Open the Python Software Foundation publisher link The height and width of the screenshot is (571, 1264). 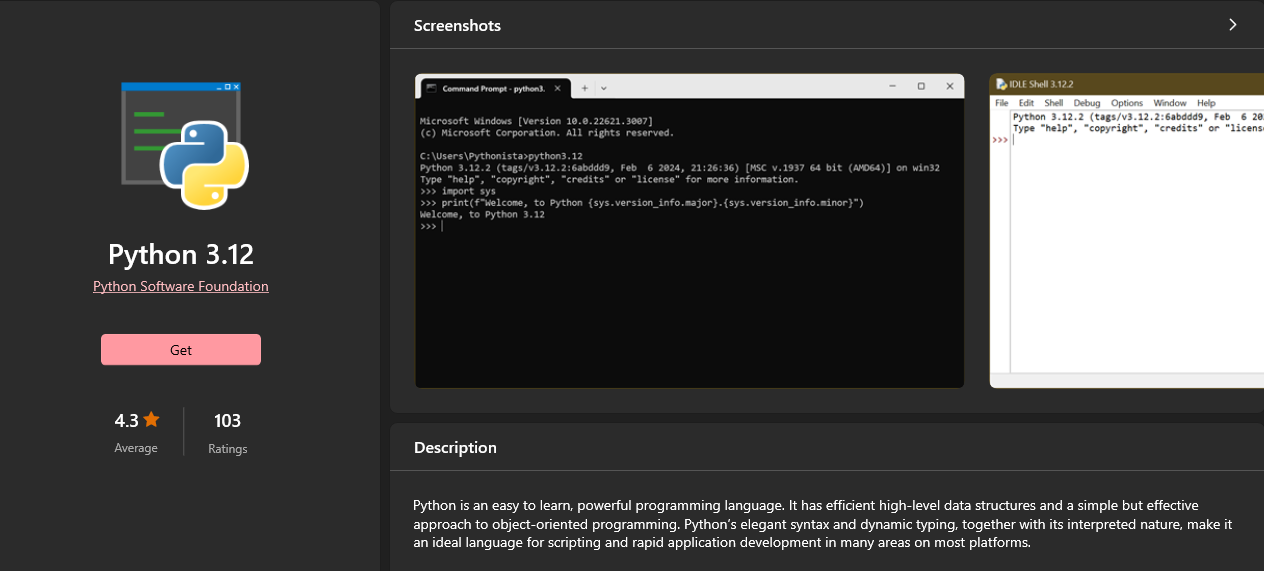point(181,286)
